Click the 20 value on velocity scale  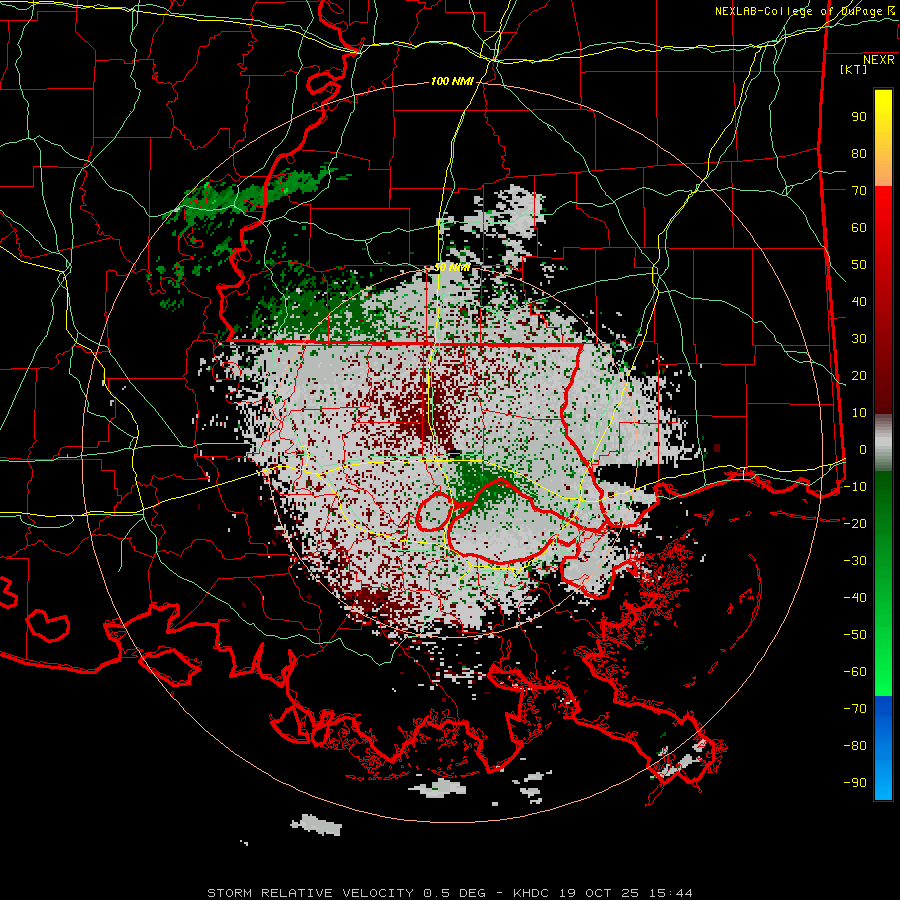[859, 376]
